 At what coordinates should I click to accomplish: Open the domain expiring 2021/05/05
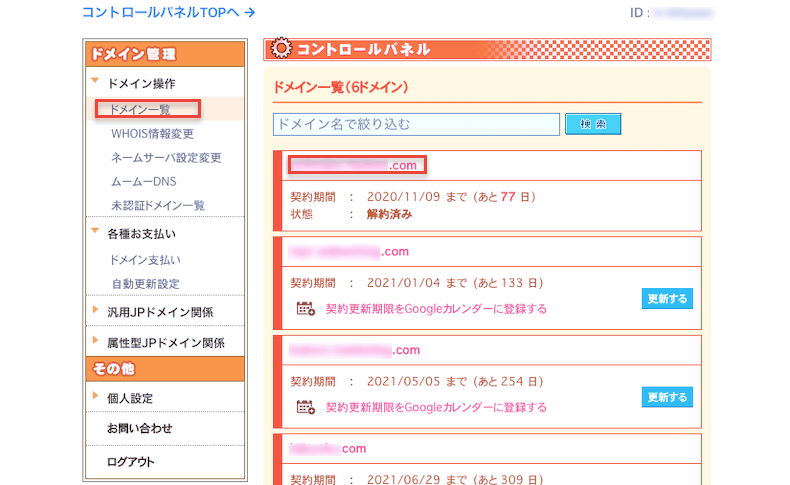tap(355, 350)
